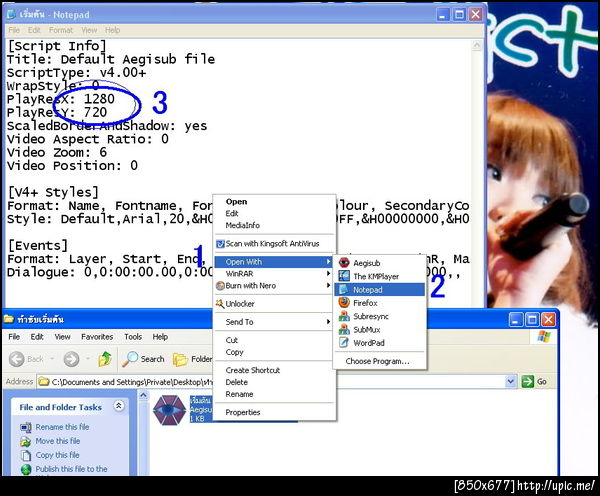Click Search in Explorer toolbar
The height and width of the screenshot is (496, 600).
(x=144, y=359)
